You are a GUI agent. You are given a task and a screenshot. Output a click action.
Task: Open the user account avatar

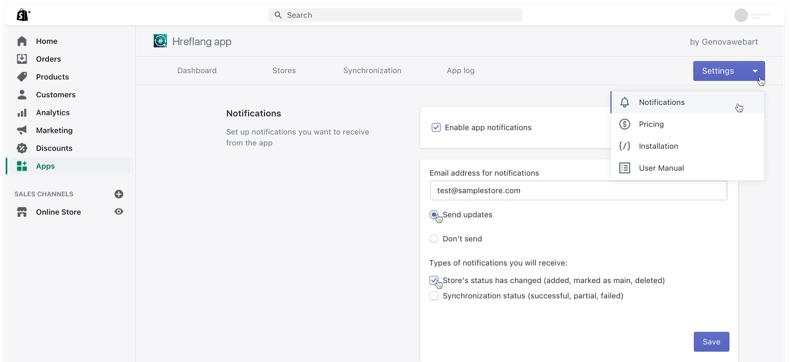[741, 16]
